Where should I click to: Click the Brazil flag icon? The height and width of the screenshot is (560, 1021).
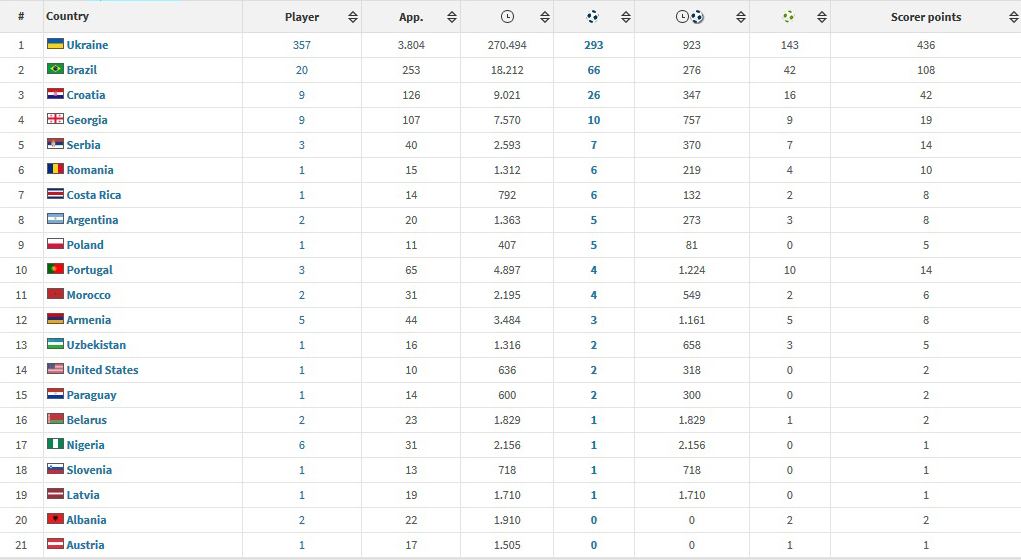(56, 70)
